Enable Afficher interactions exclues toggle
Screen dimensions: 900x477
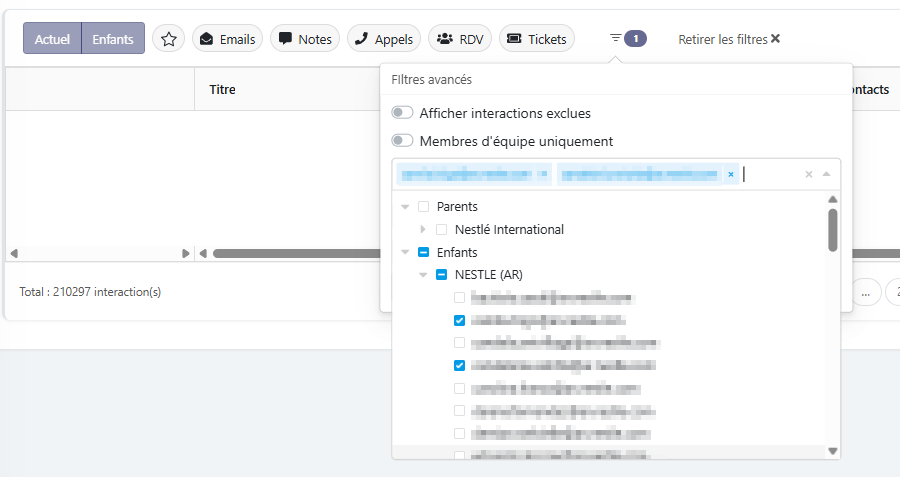point(402,113)
